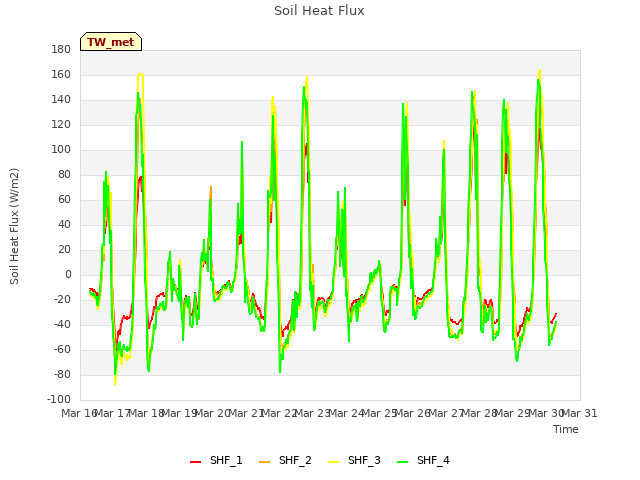The height and width of the screenshot is (480, 640).
Task: Toggle SHF_3 series in legend
Action: coord(354,460)
